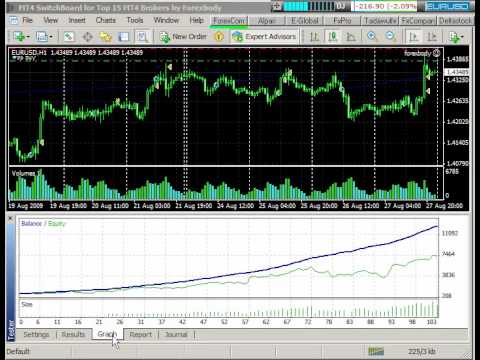Click the Default profile status bar entry
Screen dimensions: 480x360
pyautogui.click(x=18, y=351)
